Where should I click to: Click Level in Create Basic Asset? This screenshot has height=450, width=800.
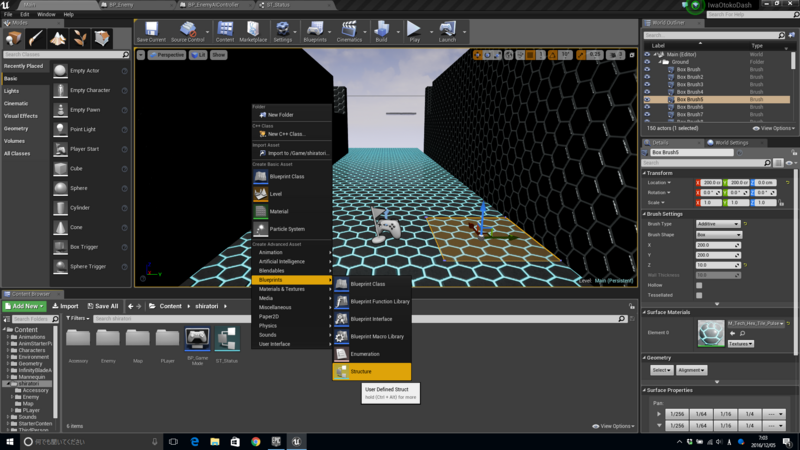tap(292, 194)
